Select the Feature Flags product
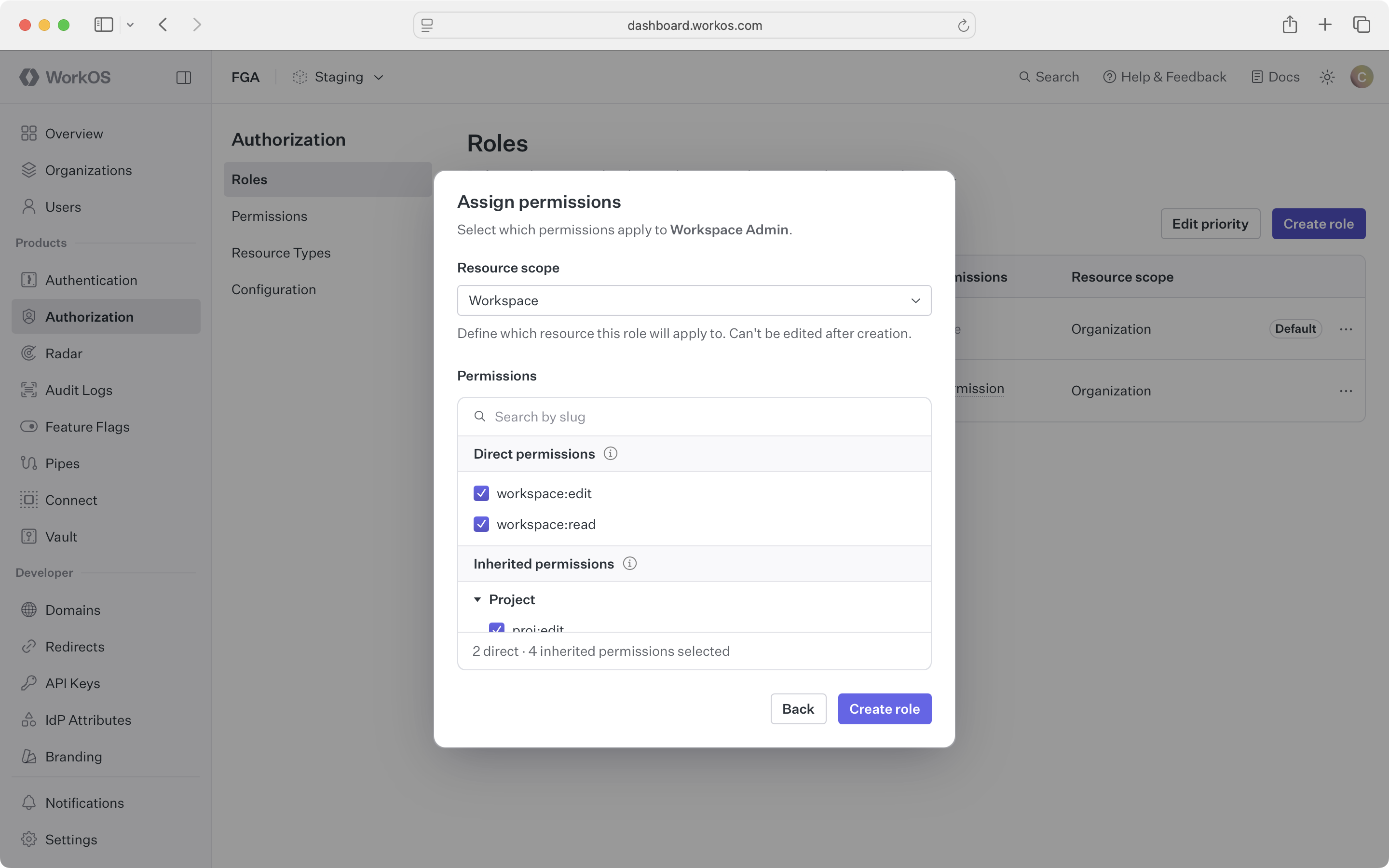The width and height of the screenshot is (1389, 868). click(87, 427)
